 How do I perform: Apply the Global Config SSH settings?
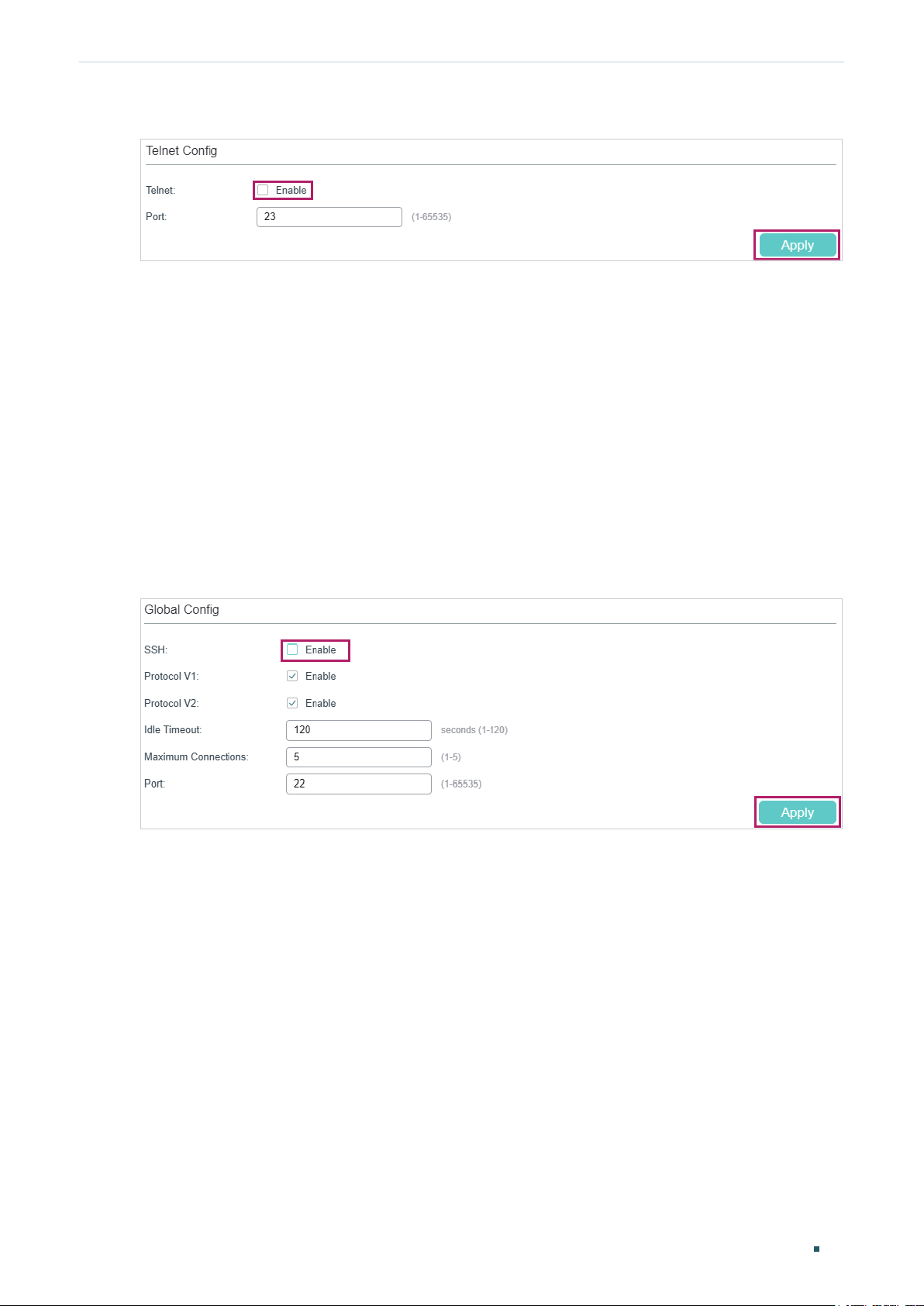click(798, 812)
